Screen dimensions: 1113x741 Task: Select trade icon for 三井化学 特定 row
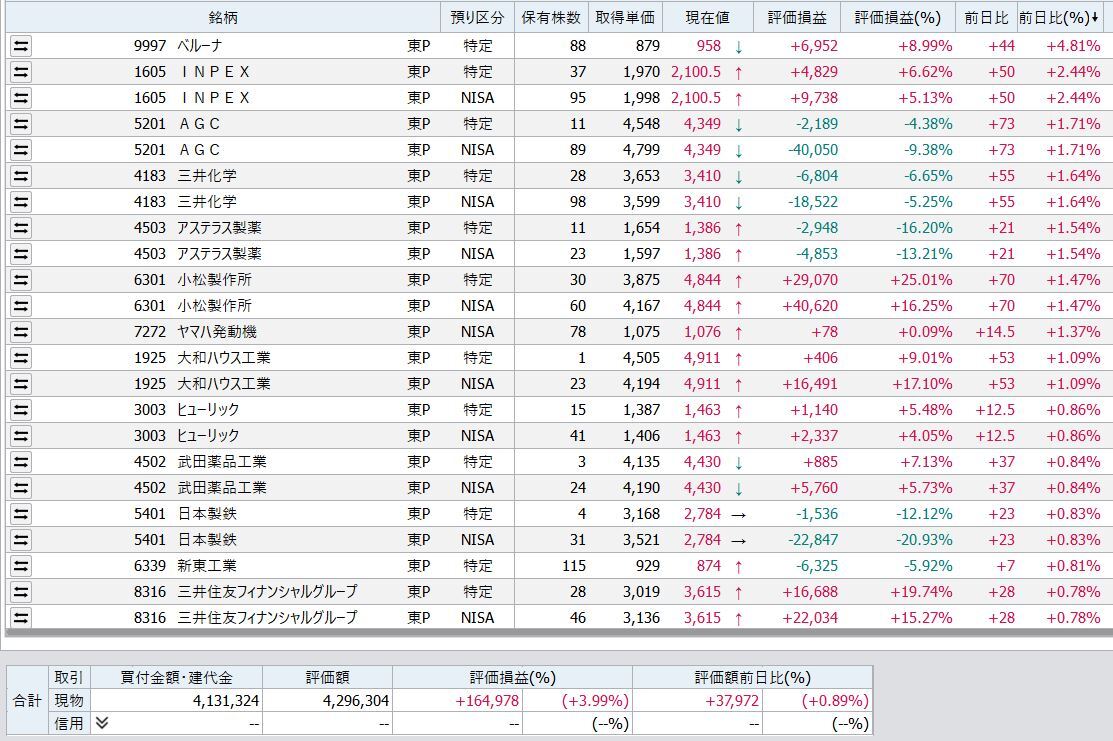(x=21, y=176)
